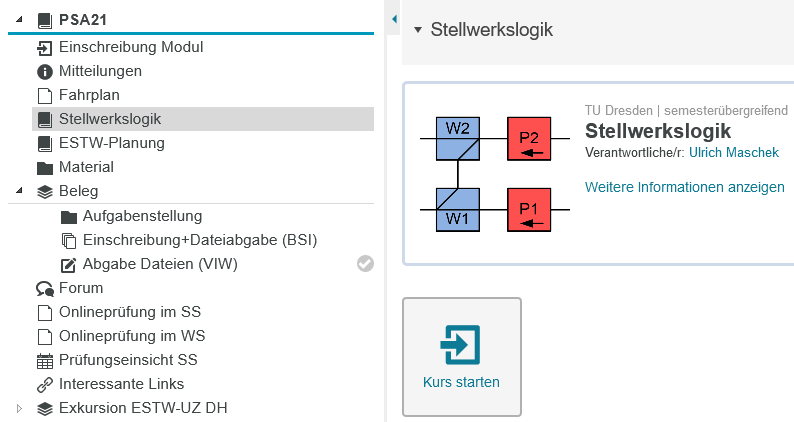Open the Ulrich Maschek profile link
Viewport: 794px width, 422px height.
[734, 152]
